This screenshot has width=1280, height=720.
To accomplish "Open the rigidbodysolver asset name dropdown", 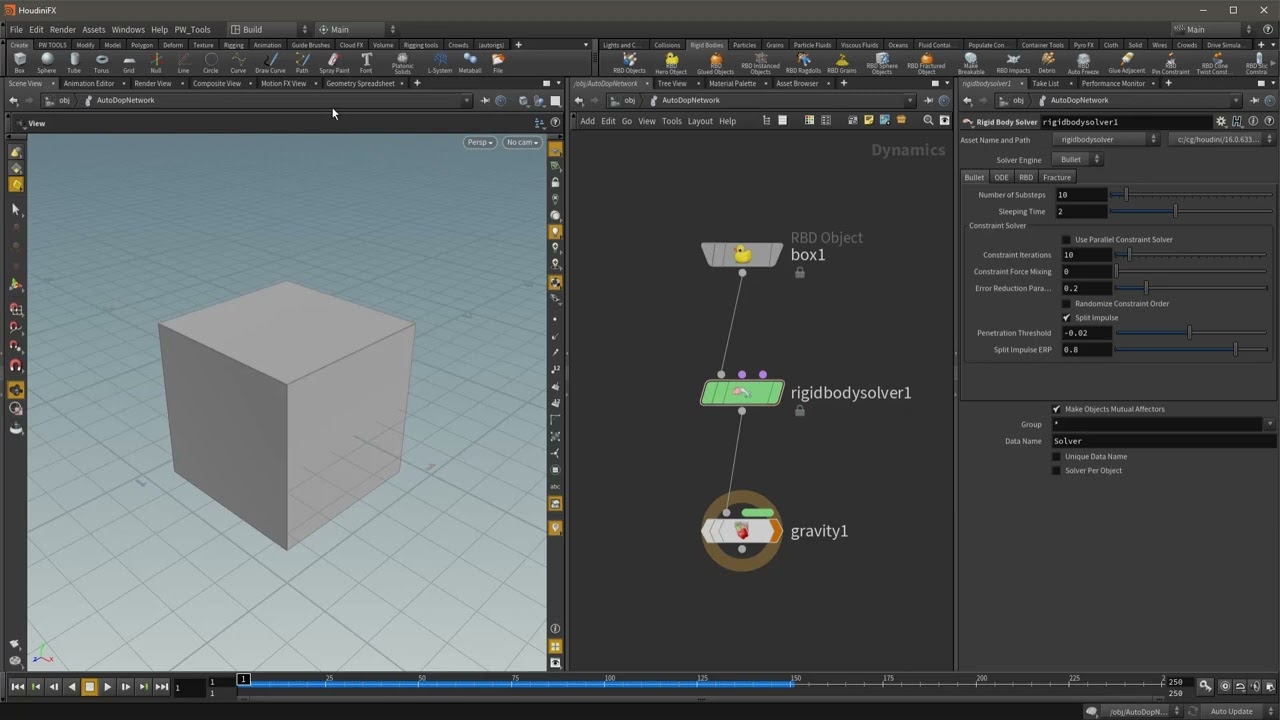I will coord(1107,140).
